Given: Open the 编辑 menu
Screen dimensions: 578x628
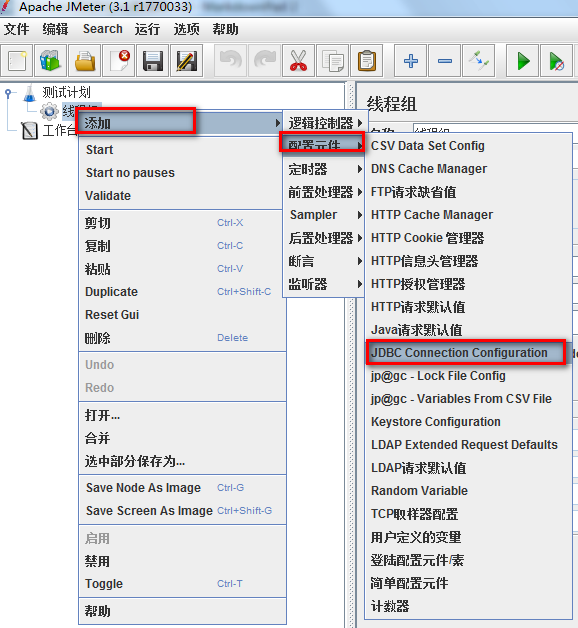Looking at the screenshot, I should pos(55,29).
